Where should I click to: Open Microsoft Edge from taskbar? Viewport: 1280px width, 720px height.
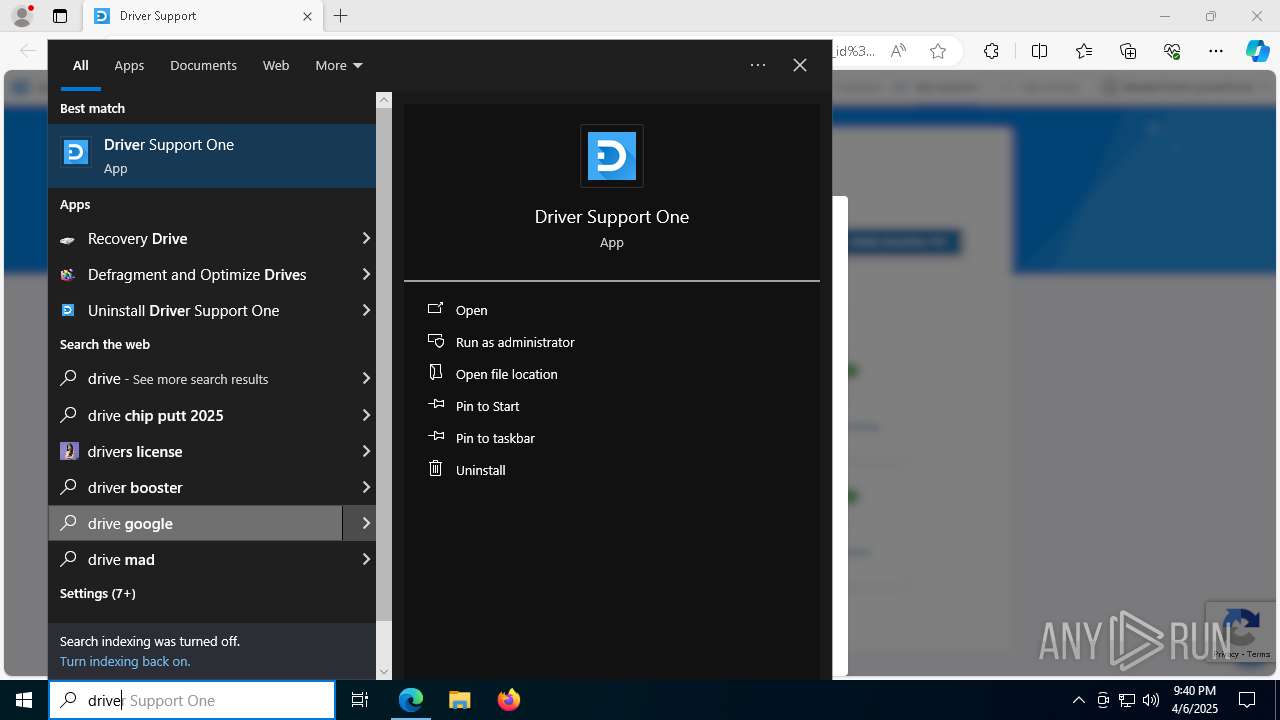click(411, 700)
